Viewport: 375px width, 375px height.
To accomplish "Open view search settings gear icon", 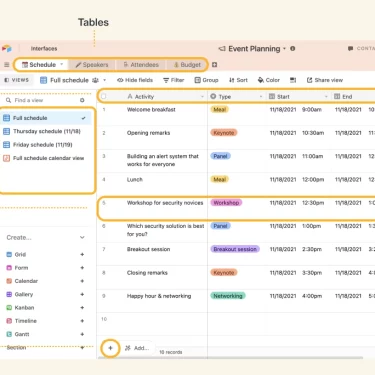I will tap(82, 100).
